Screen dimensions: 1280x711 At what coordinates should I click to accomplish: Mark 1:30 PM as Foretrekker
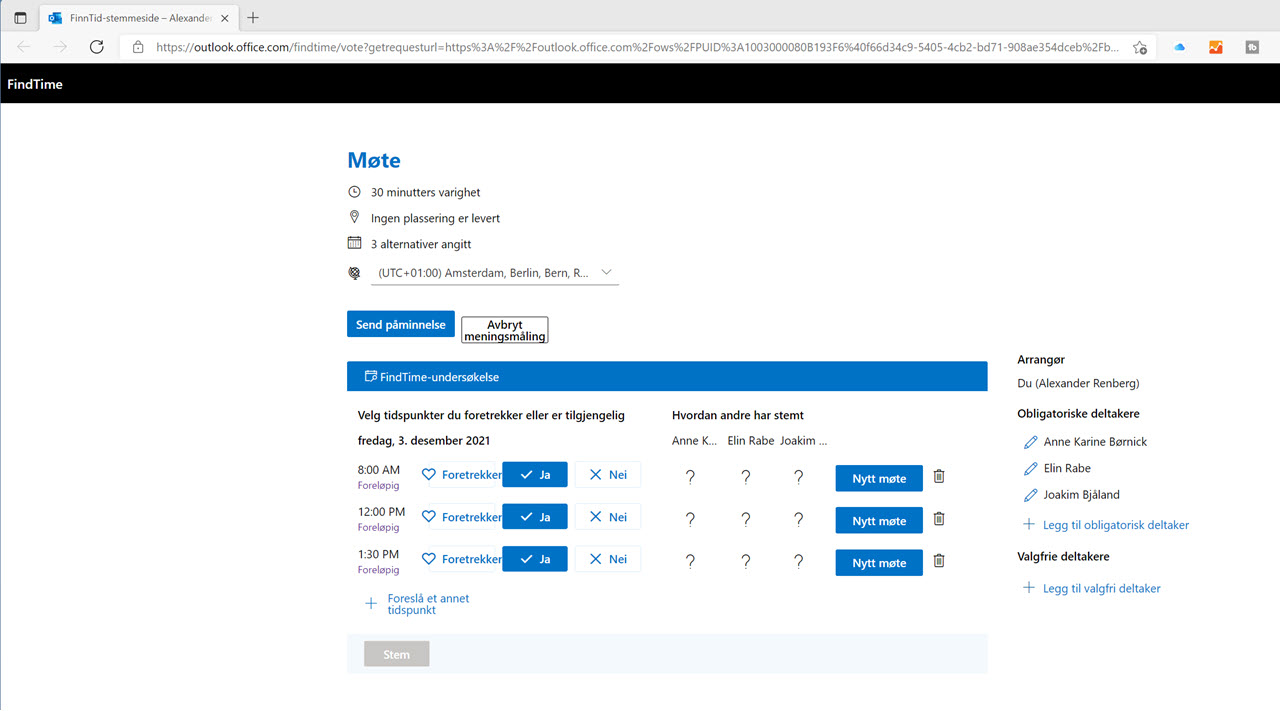pos(461,559)
